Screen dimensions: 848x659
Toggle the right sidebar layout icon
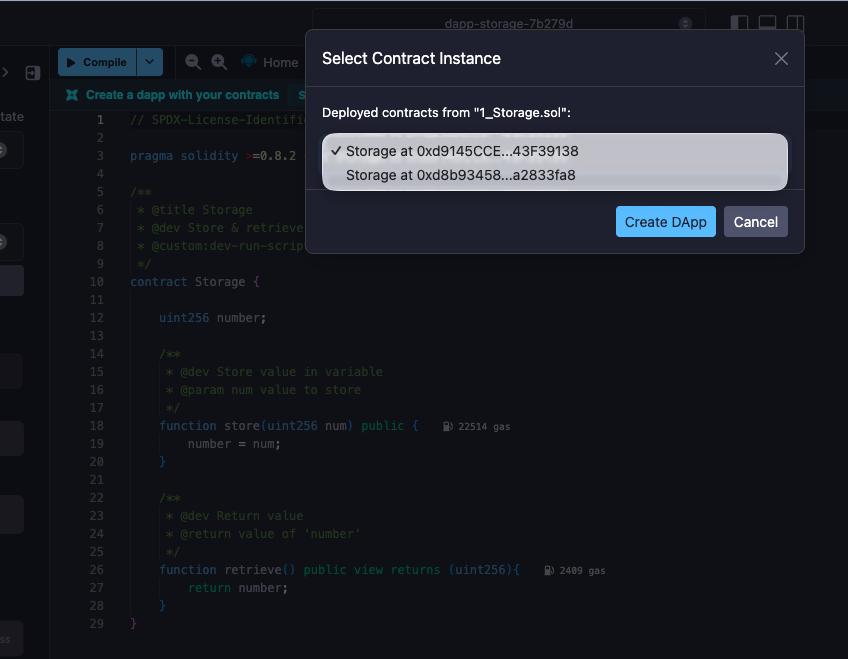795,23
